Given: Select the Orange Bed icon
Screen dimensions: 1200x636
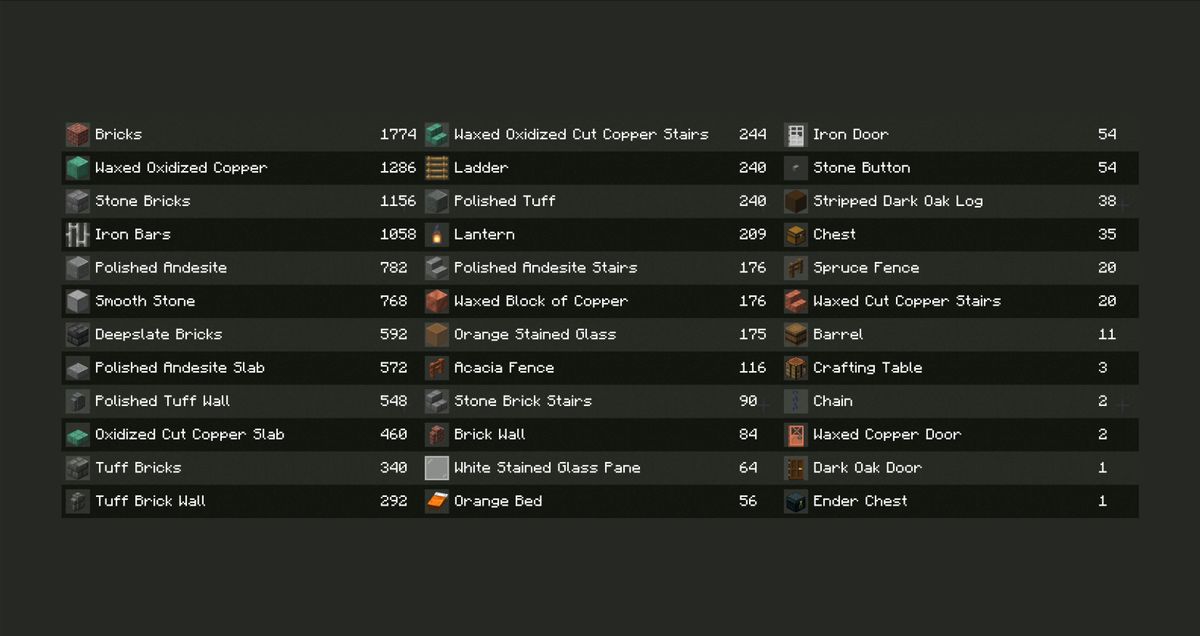Looking at the screenshot, I should click(436, 501).
